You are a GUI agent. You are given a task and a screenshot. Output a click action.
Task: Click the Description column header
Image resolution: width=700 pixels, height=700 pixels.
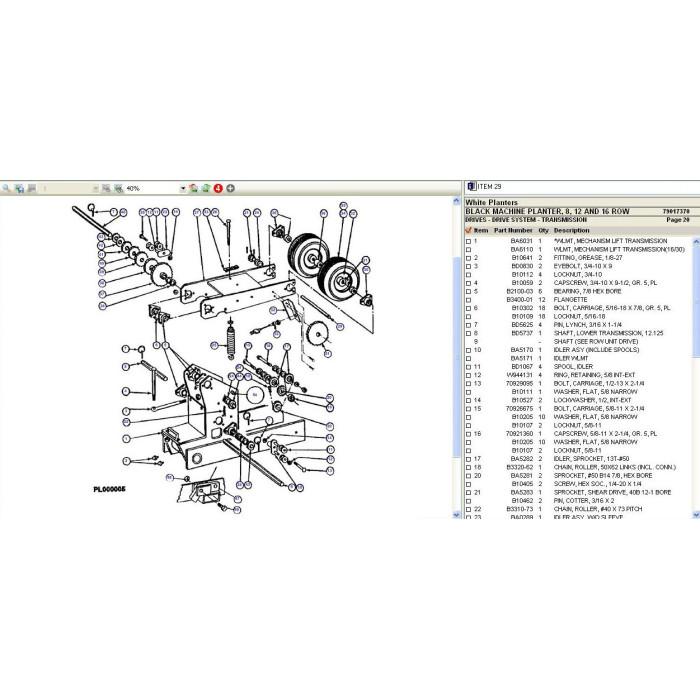pos(571,230)
